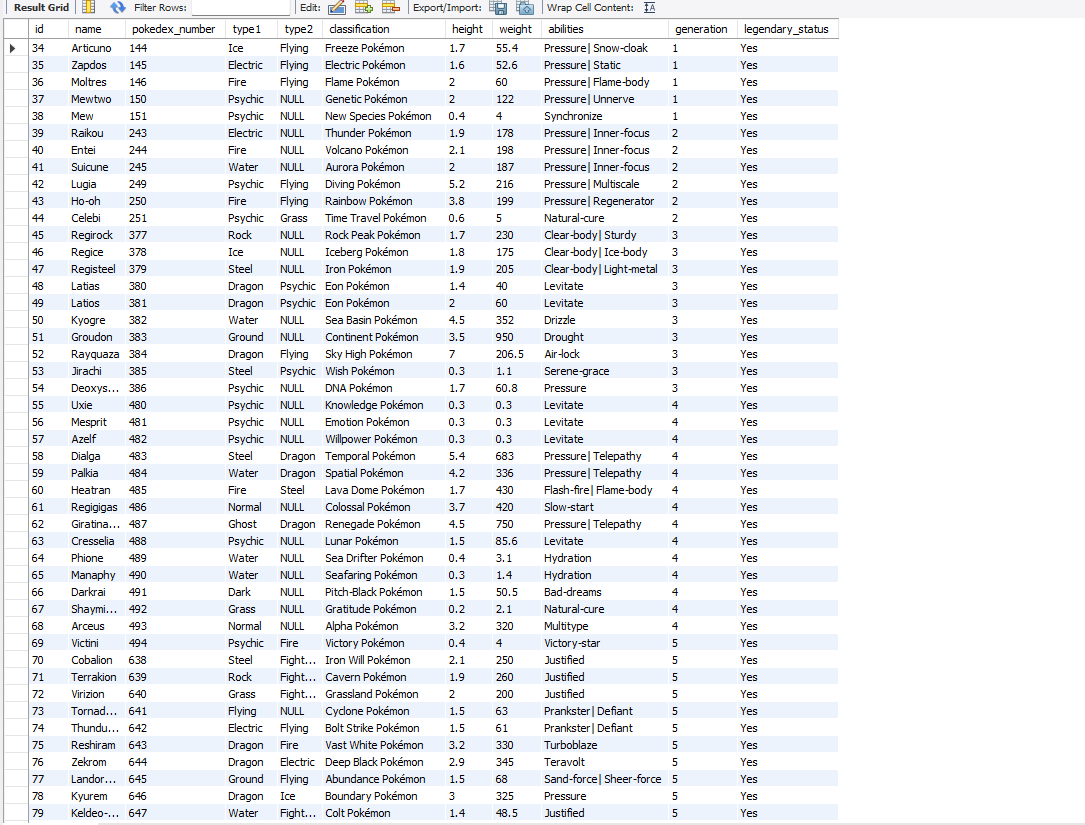Click the pokedex_number column header

[175, 29]
